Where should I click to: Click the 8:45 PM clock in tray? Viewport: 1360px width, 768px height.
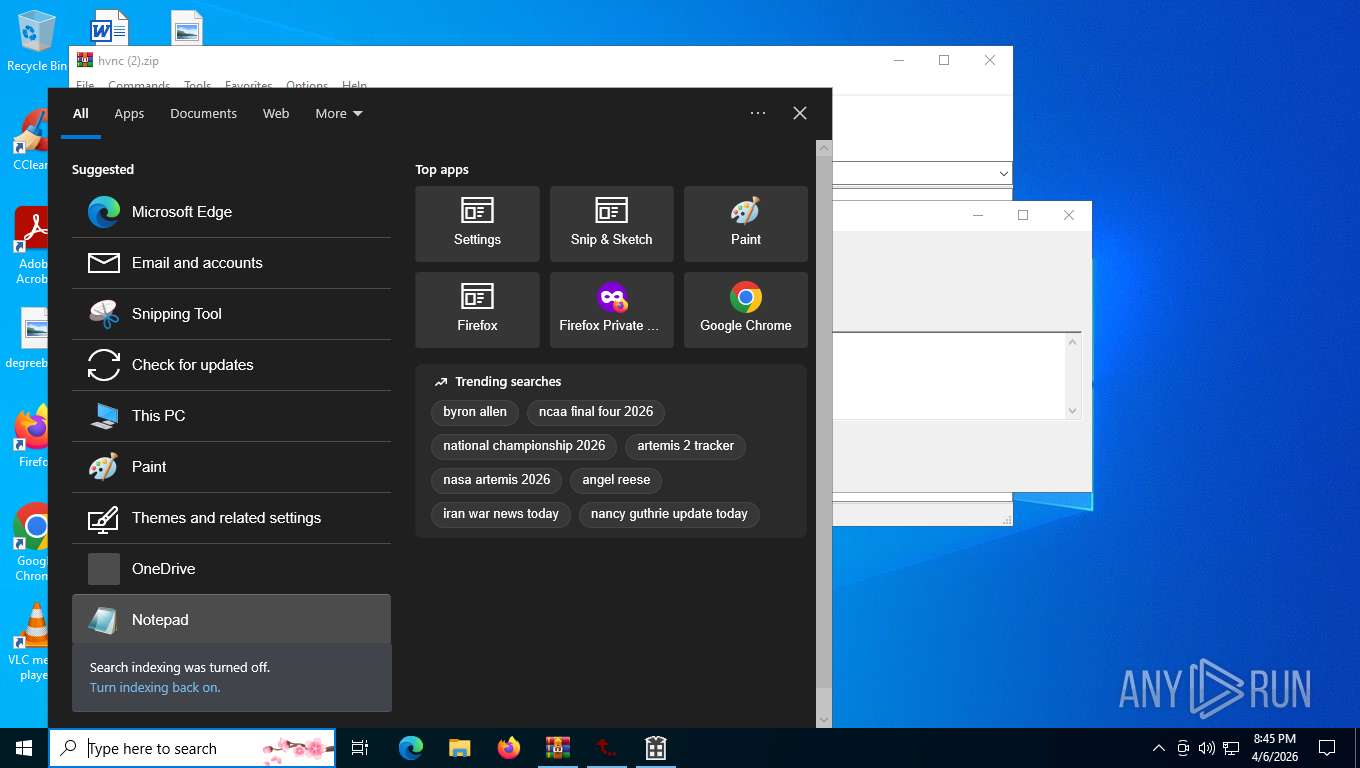(1275, 748)
